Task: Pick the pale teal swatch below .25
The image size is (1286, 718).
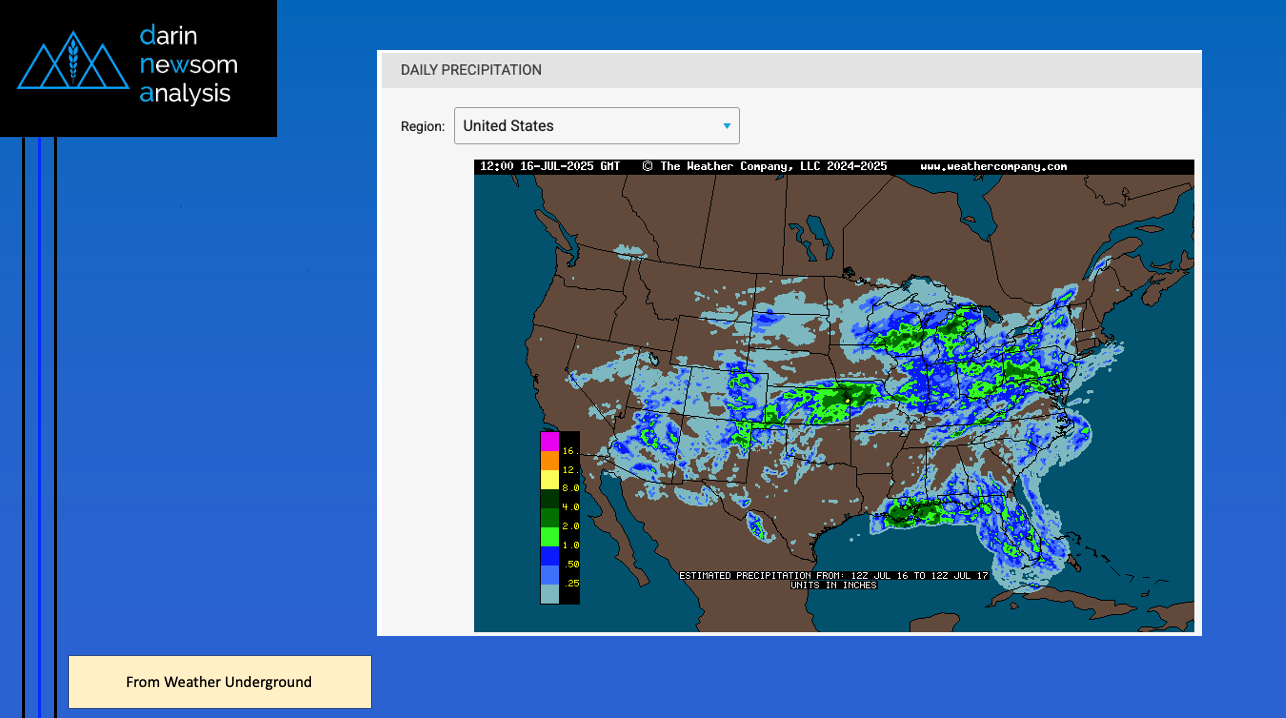Action: point(549,594)
